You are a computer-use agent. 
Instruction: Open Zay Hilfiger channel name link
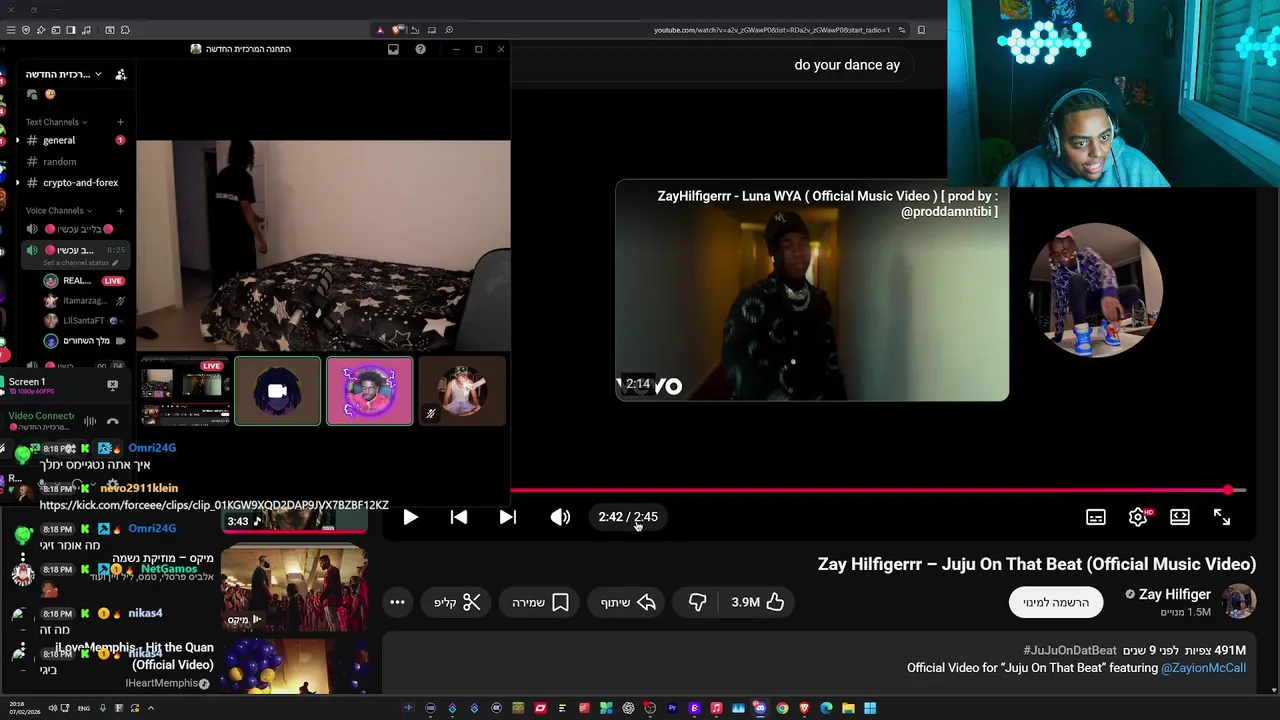(x=1174, y=594)
